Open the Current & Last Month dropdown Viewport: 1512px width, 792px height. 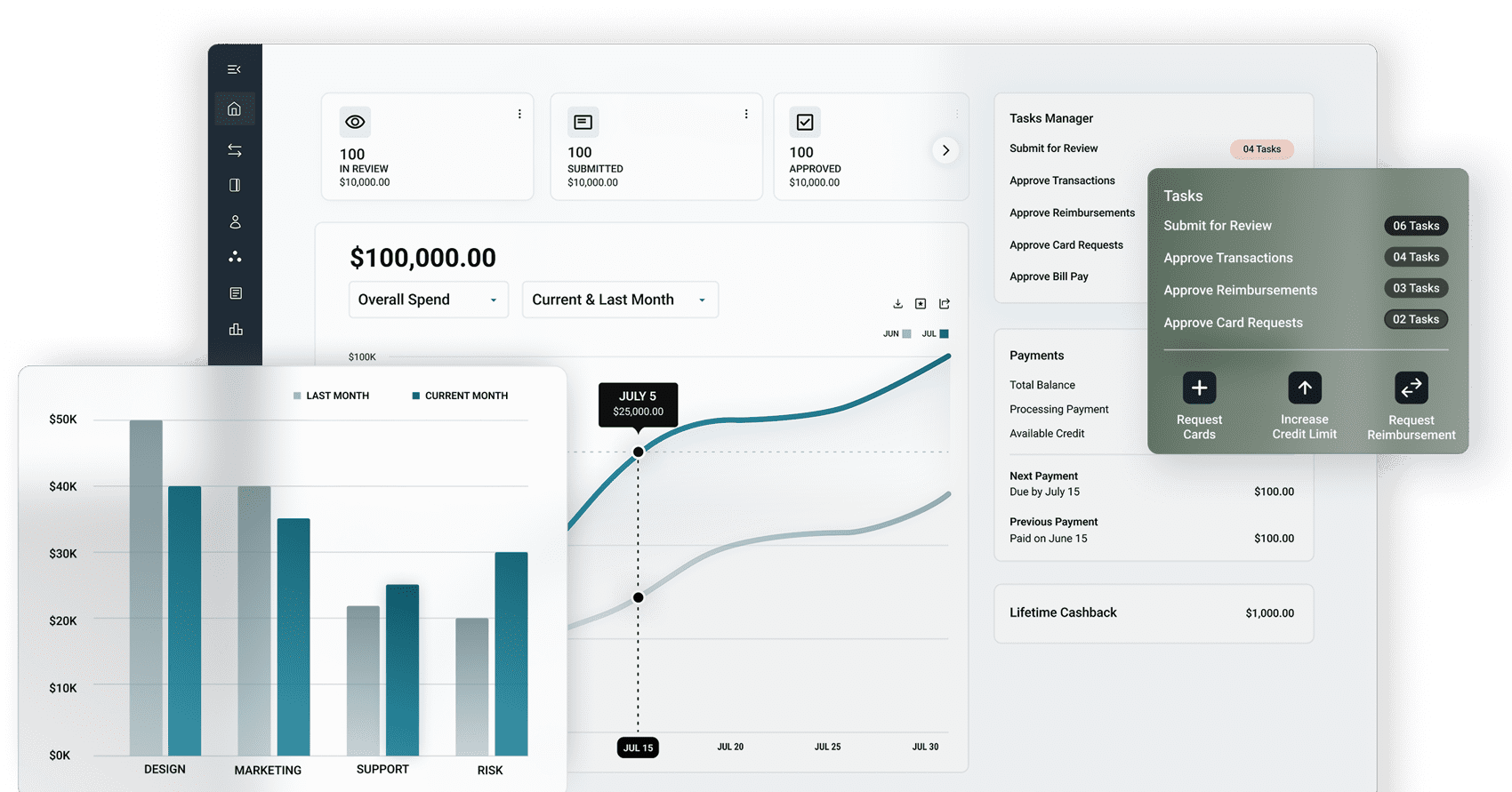pyautogui.click(x=620, y=300)
